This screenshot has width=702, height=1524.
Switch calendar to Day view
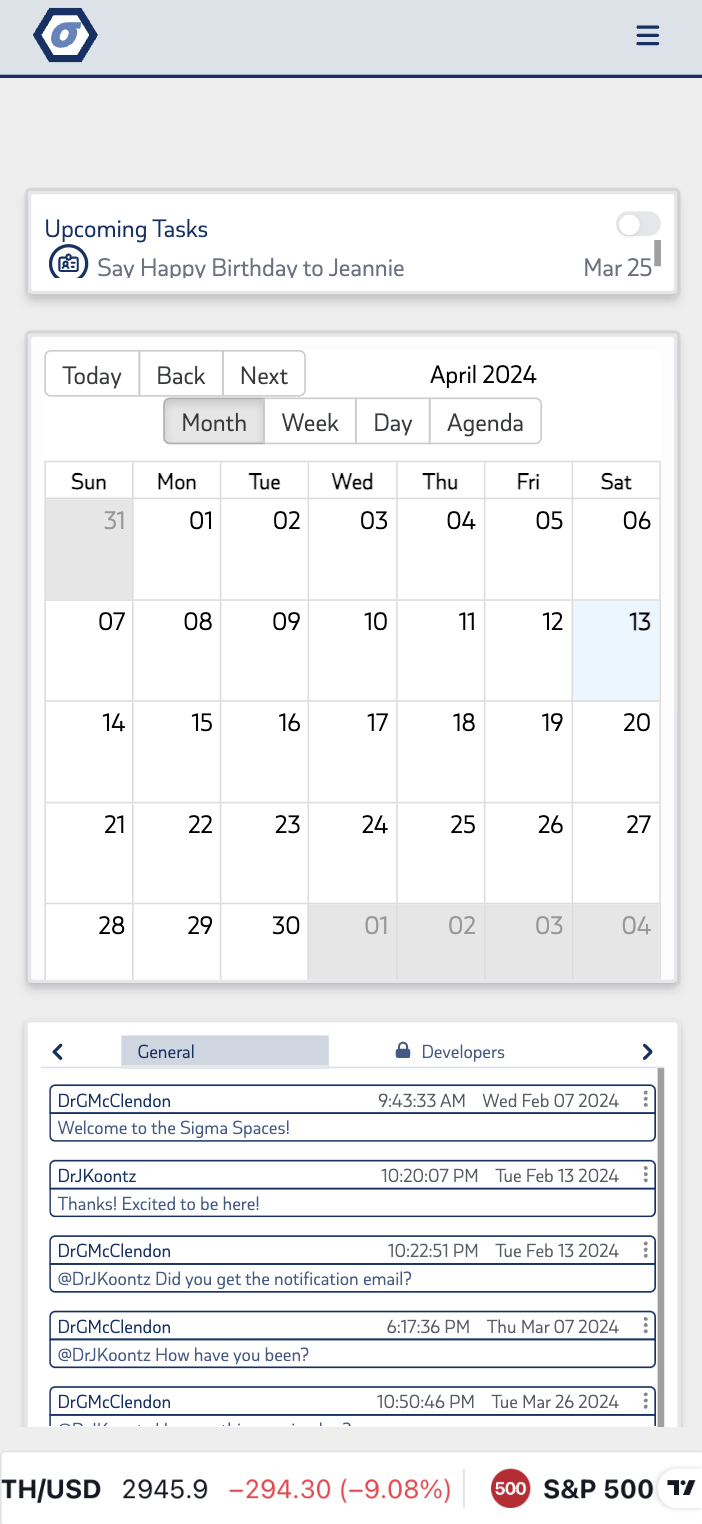point(393,422)
